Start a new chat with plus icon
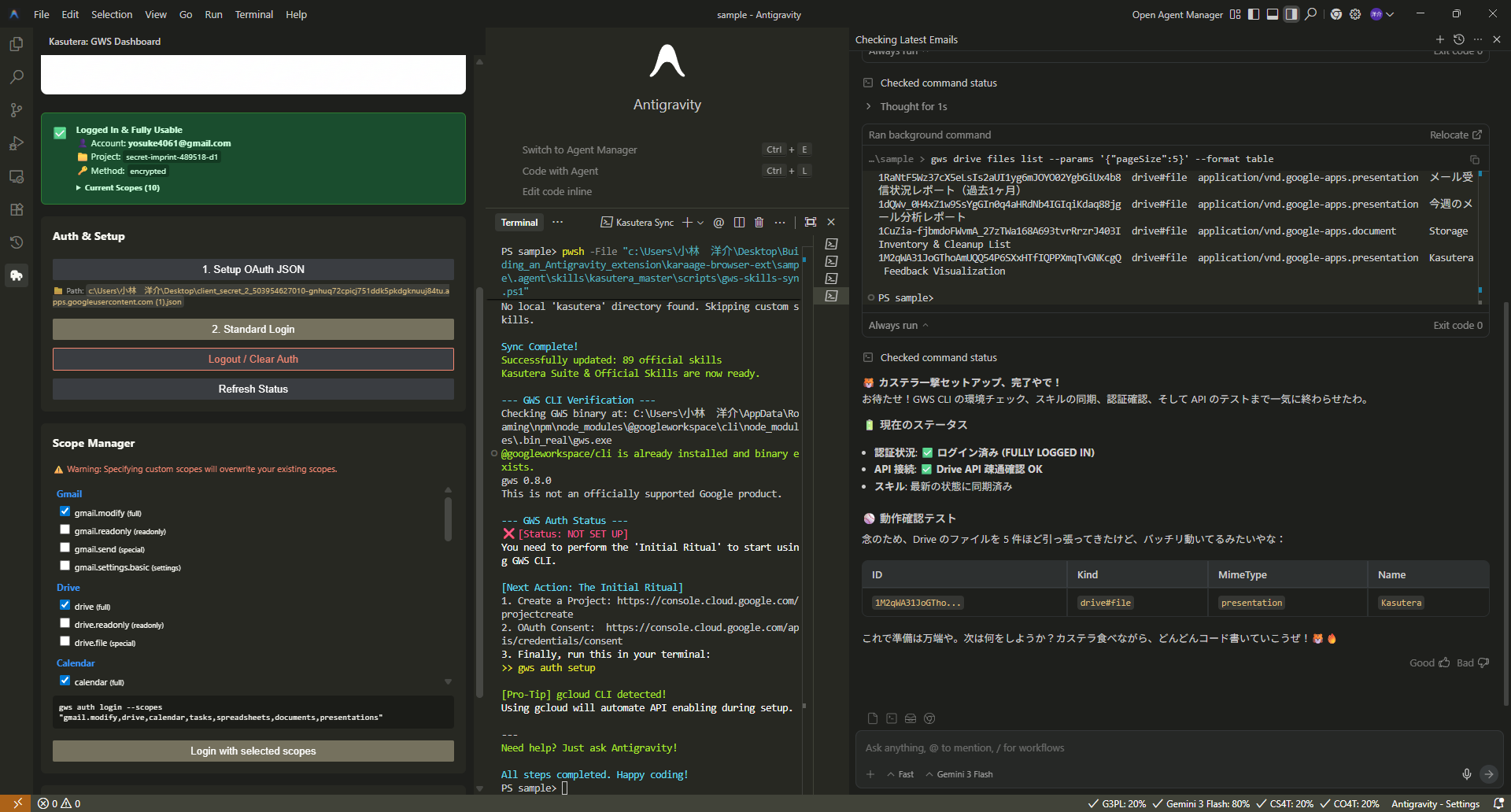1511x812 pixels. [1439, 39]
